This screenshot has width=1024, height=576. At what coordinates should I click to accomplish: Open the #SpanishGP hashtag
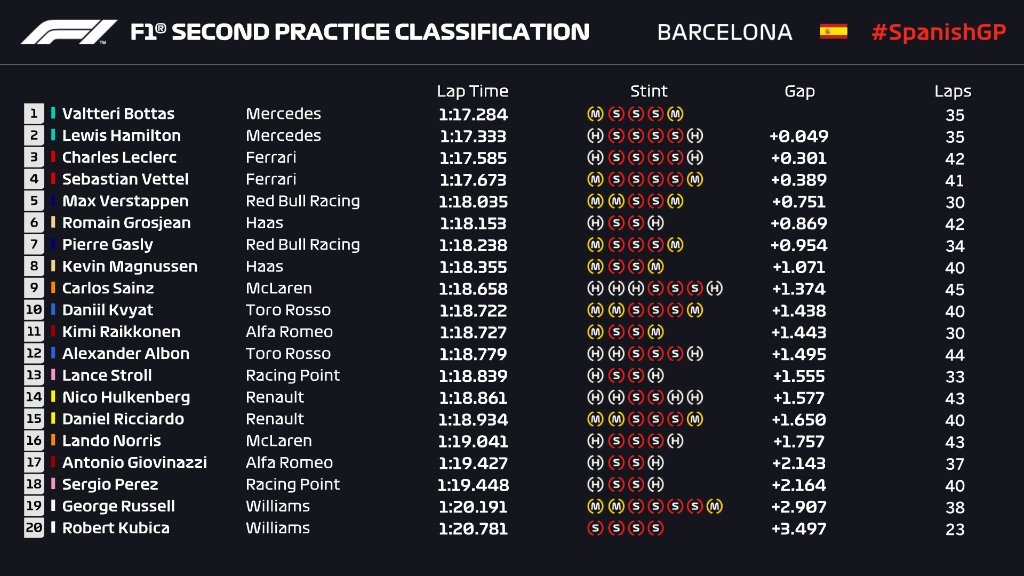pos(938,32)
